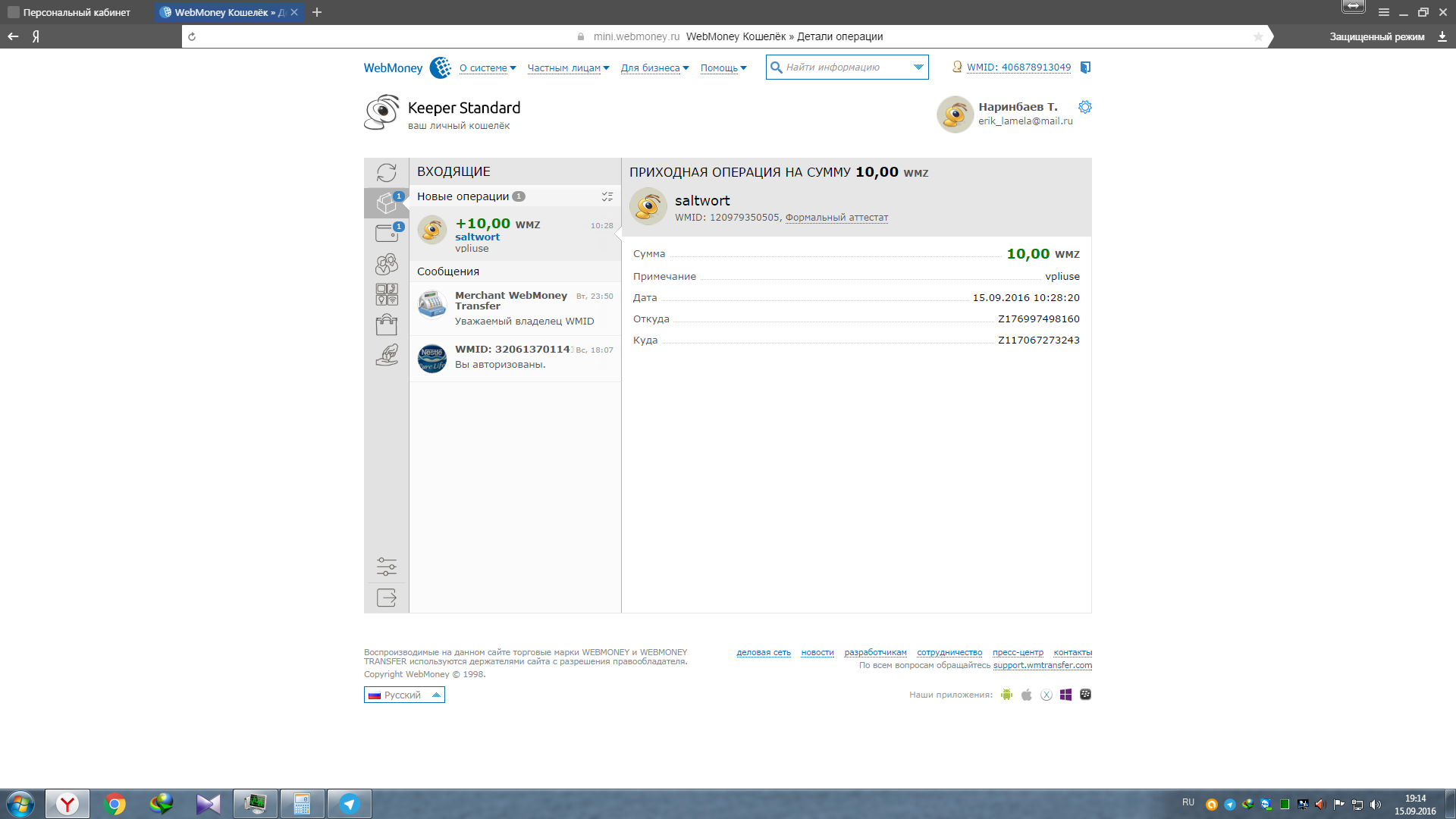Click the mark-all-read checklist icon
This screenshot has height=819, width=1456.
(x=607, y=196)
